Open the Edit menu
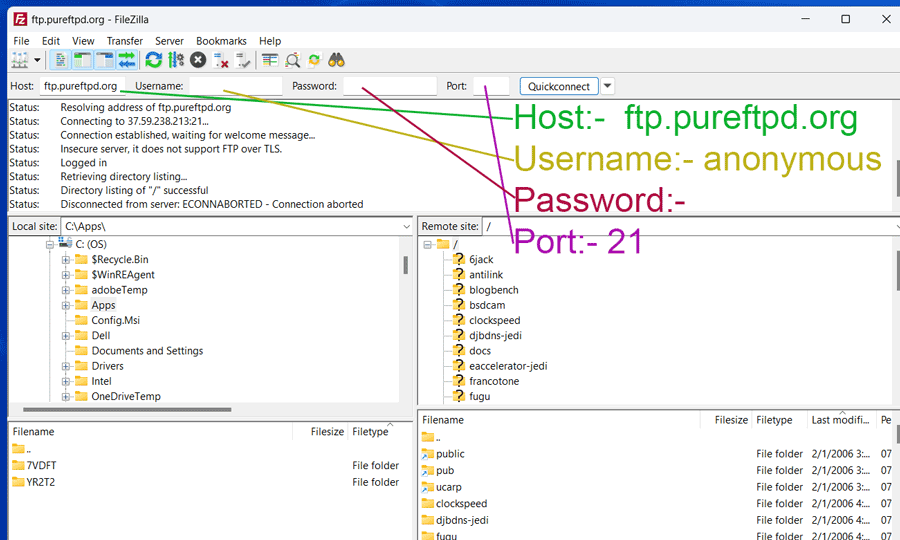Screen dimensions: 900x540 pyautogui.click(x=51, y=41)
